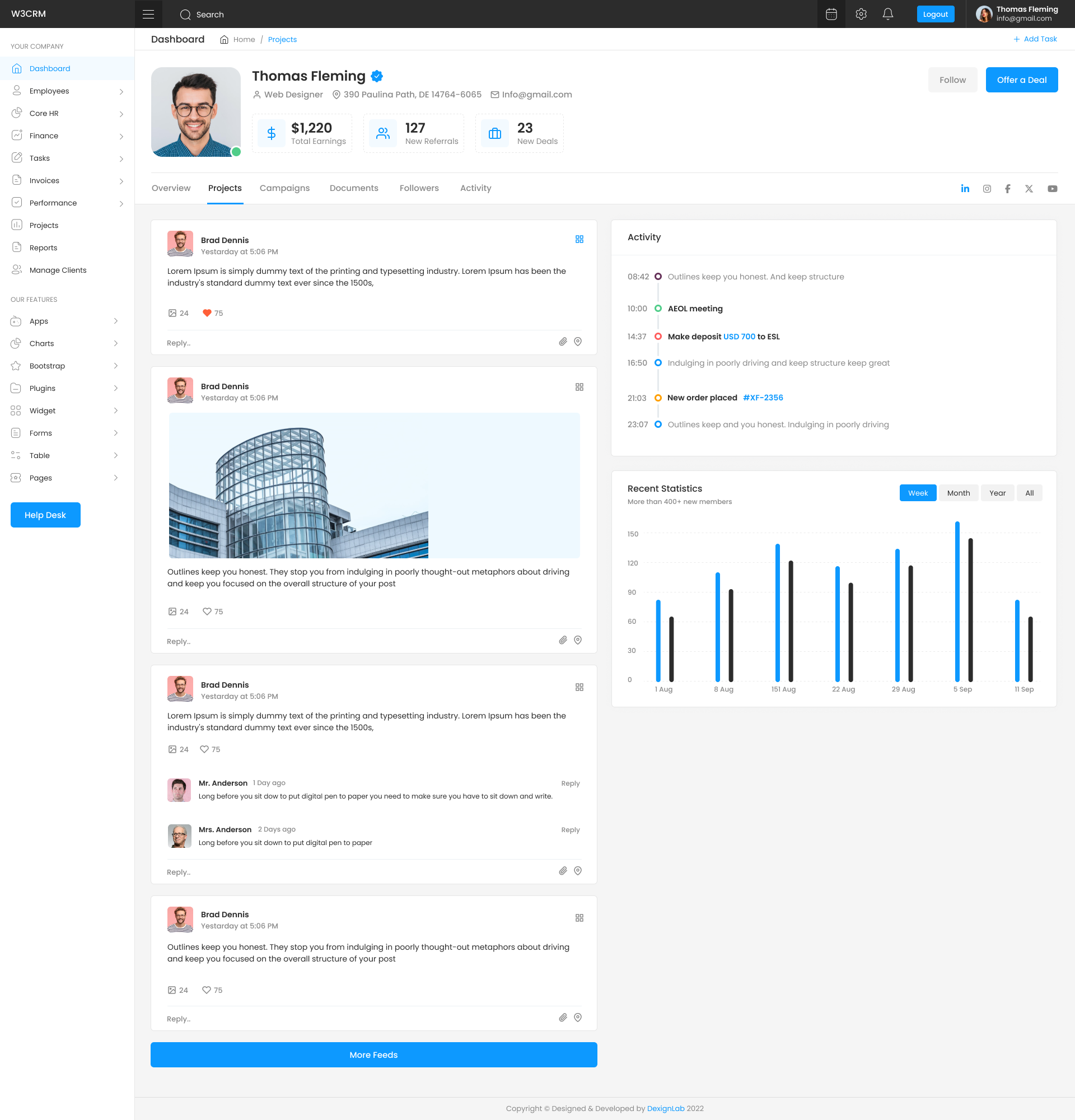Switch Recent Statistics to Month view
The height and width of the screenshot is (1120, 1075).
[958, 493]
